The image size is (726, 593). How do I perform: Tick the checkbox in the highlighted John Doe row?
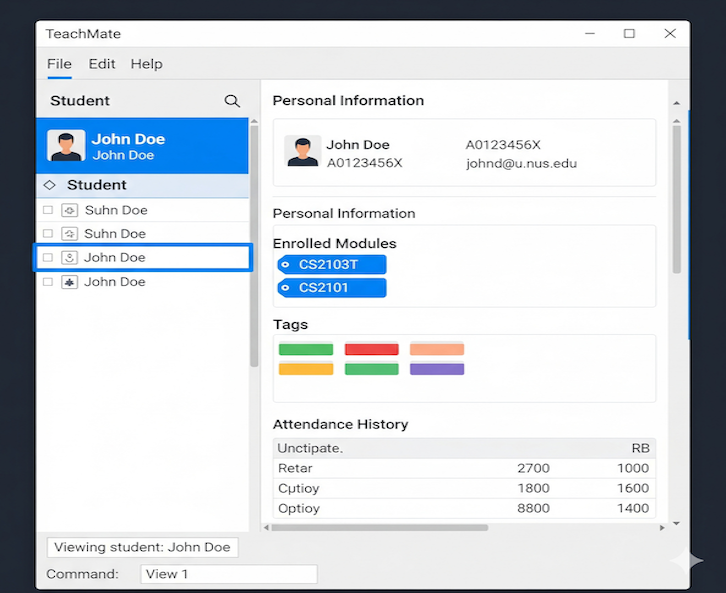point(48,258)
